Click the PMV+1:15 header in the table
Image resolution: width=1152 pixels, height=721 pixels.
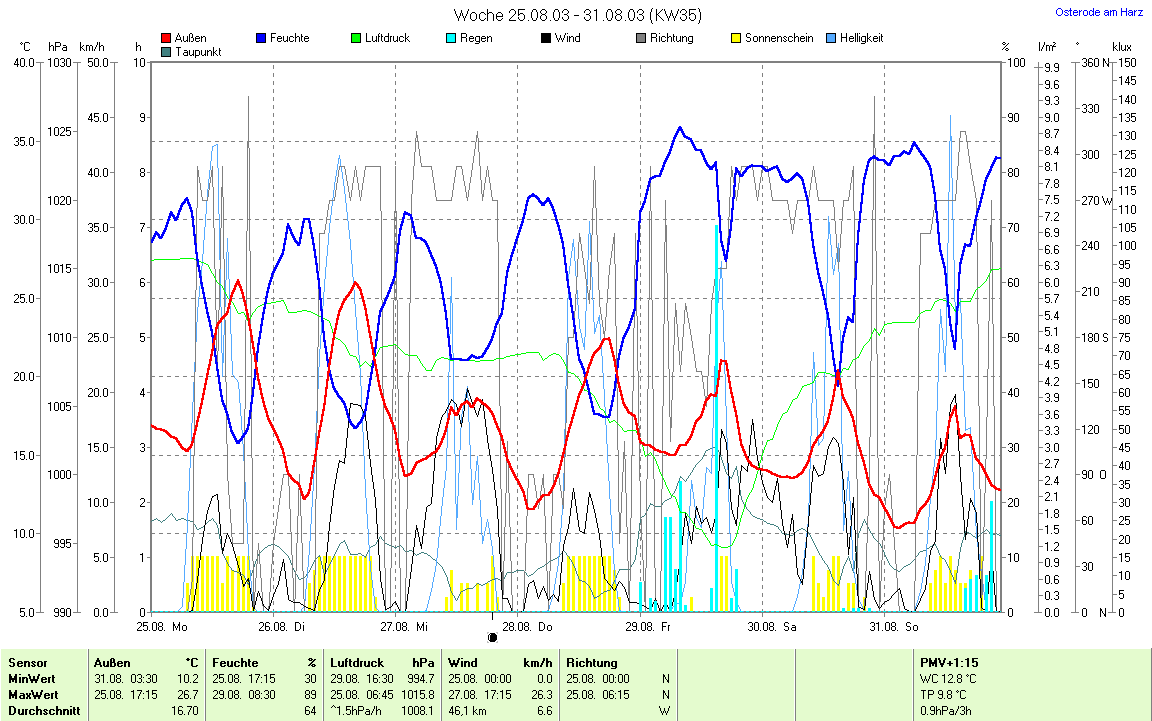(x=949, y=663)
